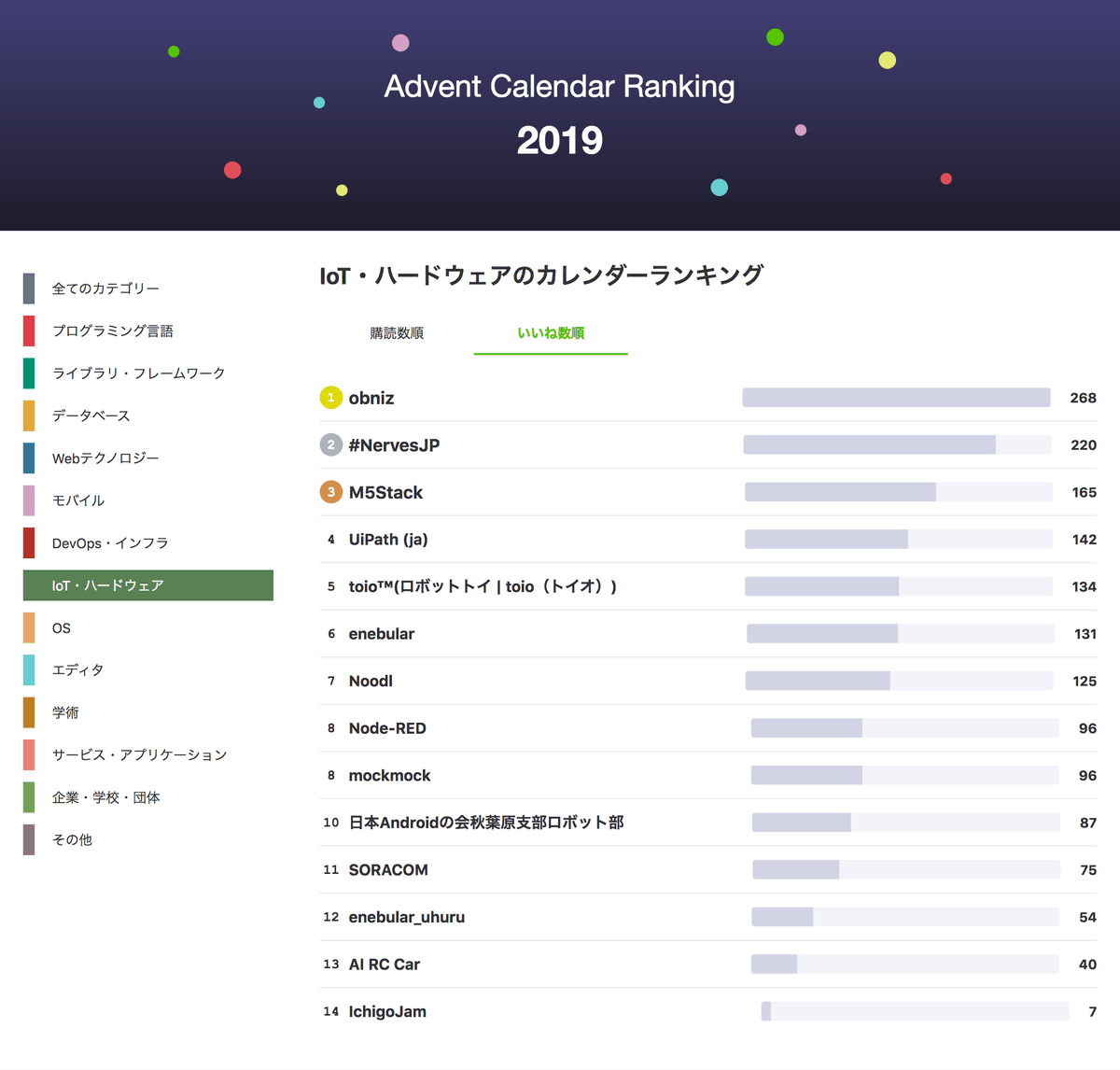Viewport: 1120px width, 1070px height.
Task: Choose the 学術 category
Action: pos(65,713)
